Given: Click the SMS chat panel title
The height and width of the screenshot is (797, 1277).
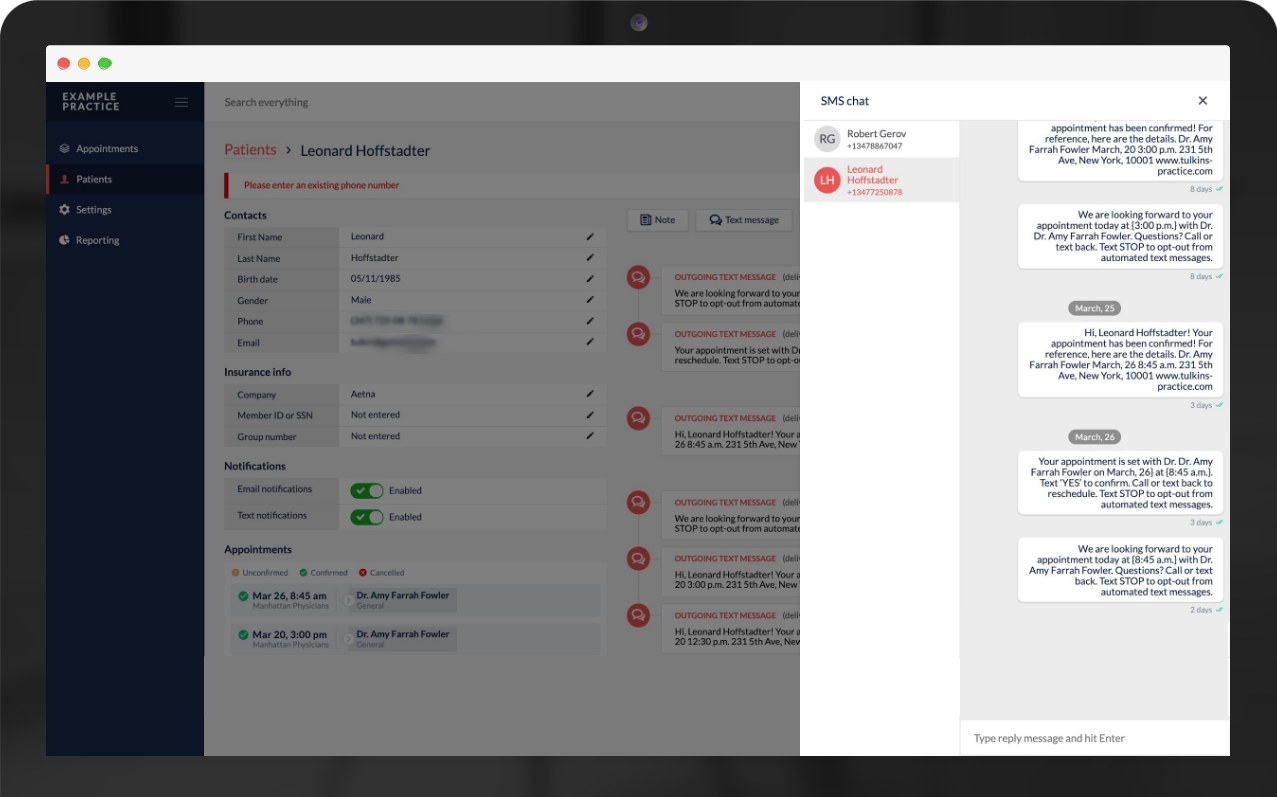Looking at the screenshot, I should (845, 101).
